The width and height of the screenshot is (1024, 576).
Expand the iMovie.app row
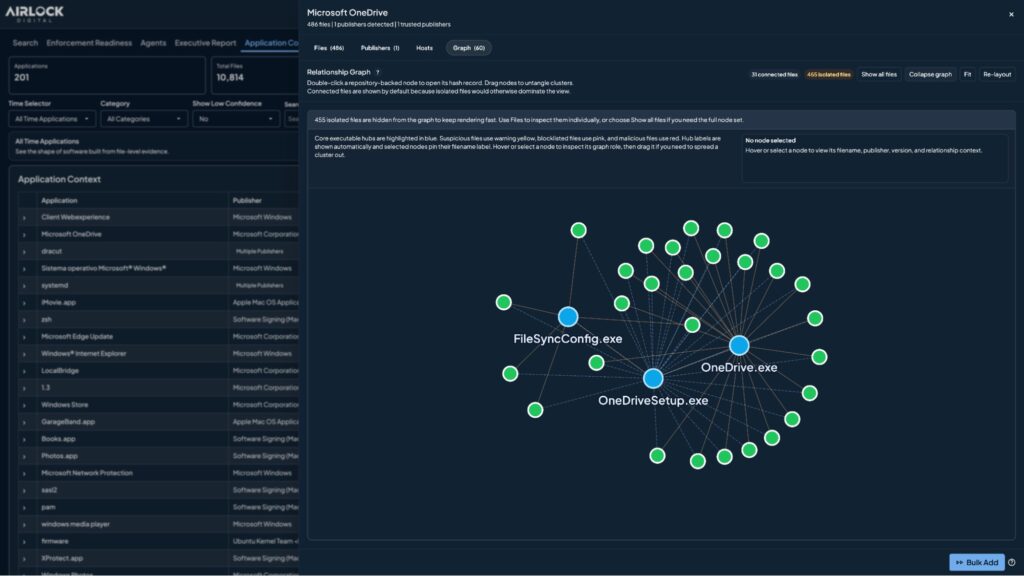[x=24, y=303]
